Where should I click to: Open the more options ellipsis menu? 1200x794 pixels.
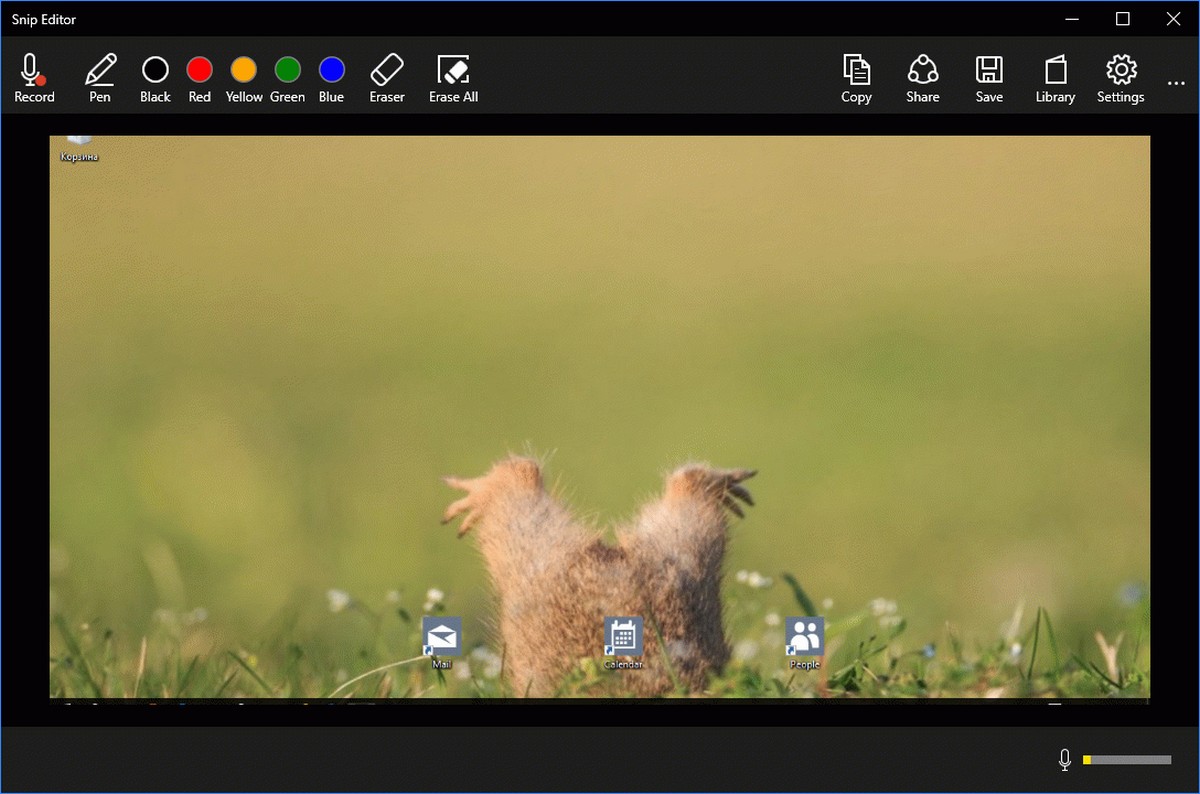tap(1176, 83)
